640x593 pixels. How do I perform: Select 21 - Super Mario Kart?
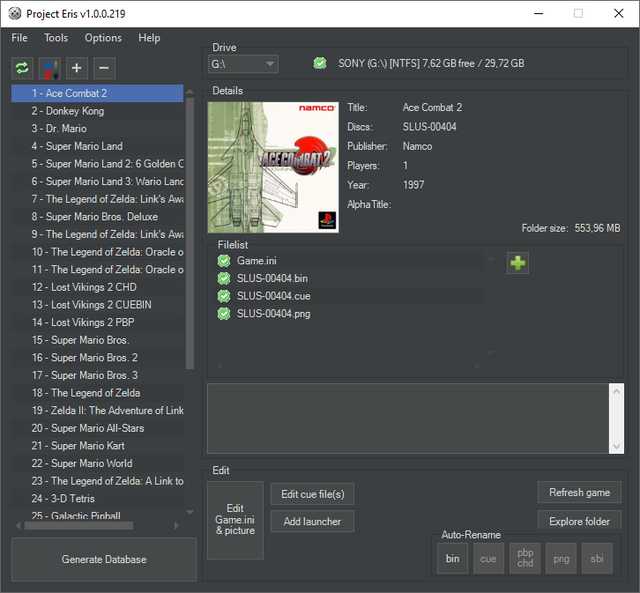click(98, 446)
